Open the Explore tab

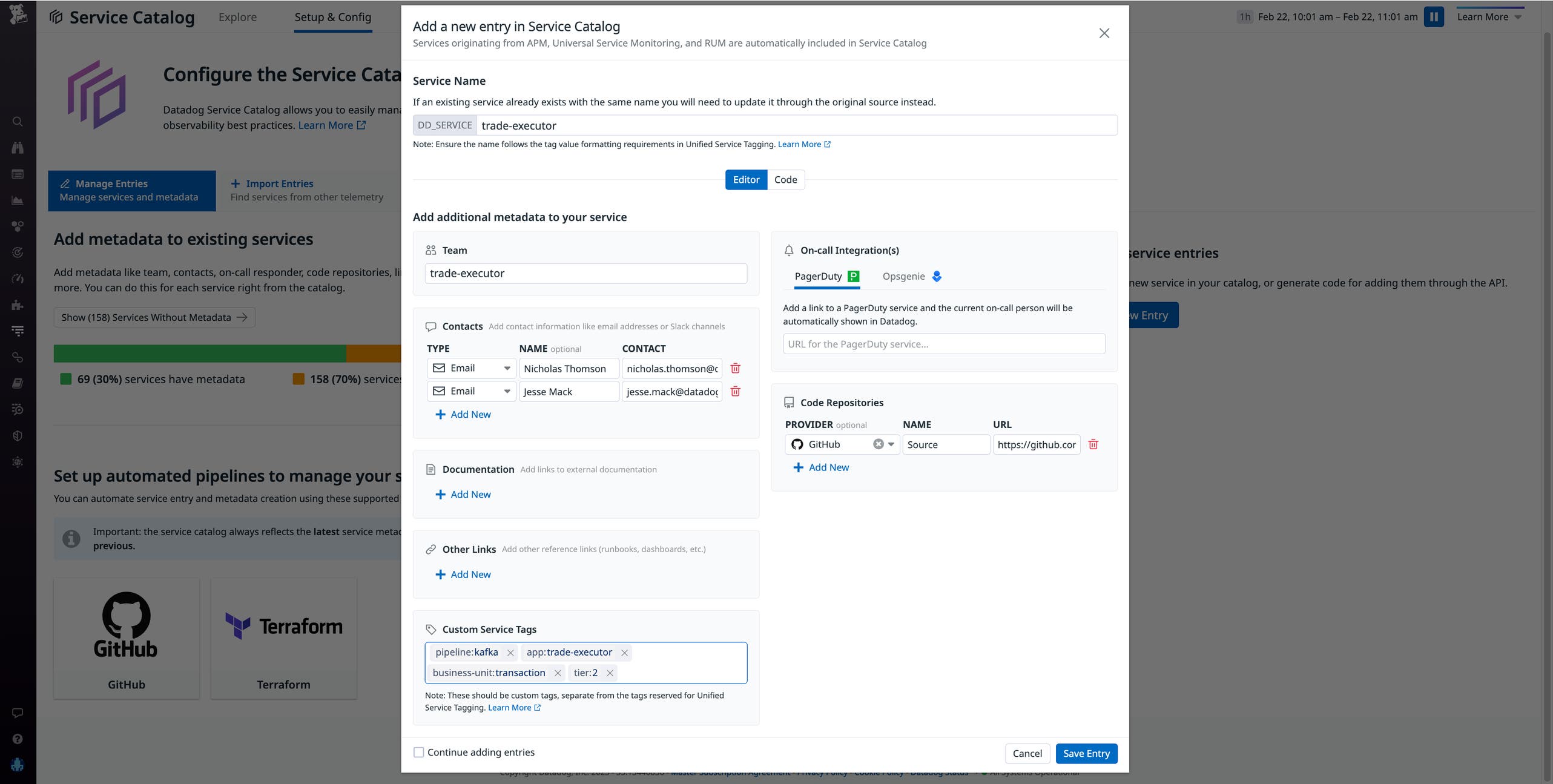pyautogui.click(x=237, y=17)
